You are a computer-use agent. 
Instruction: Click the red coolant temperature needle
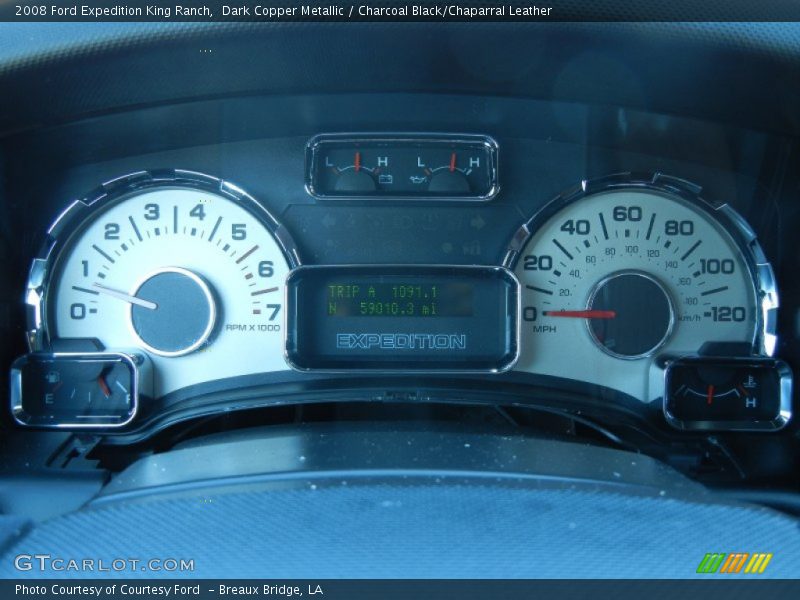710,394
